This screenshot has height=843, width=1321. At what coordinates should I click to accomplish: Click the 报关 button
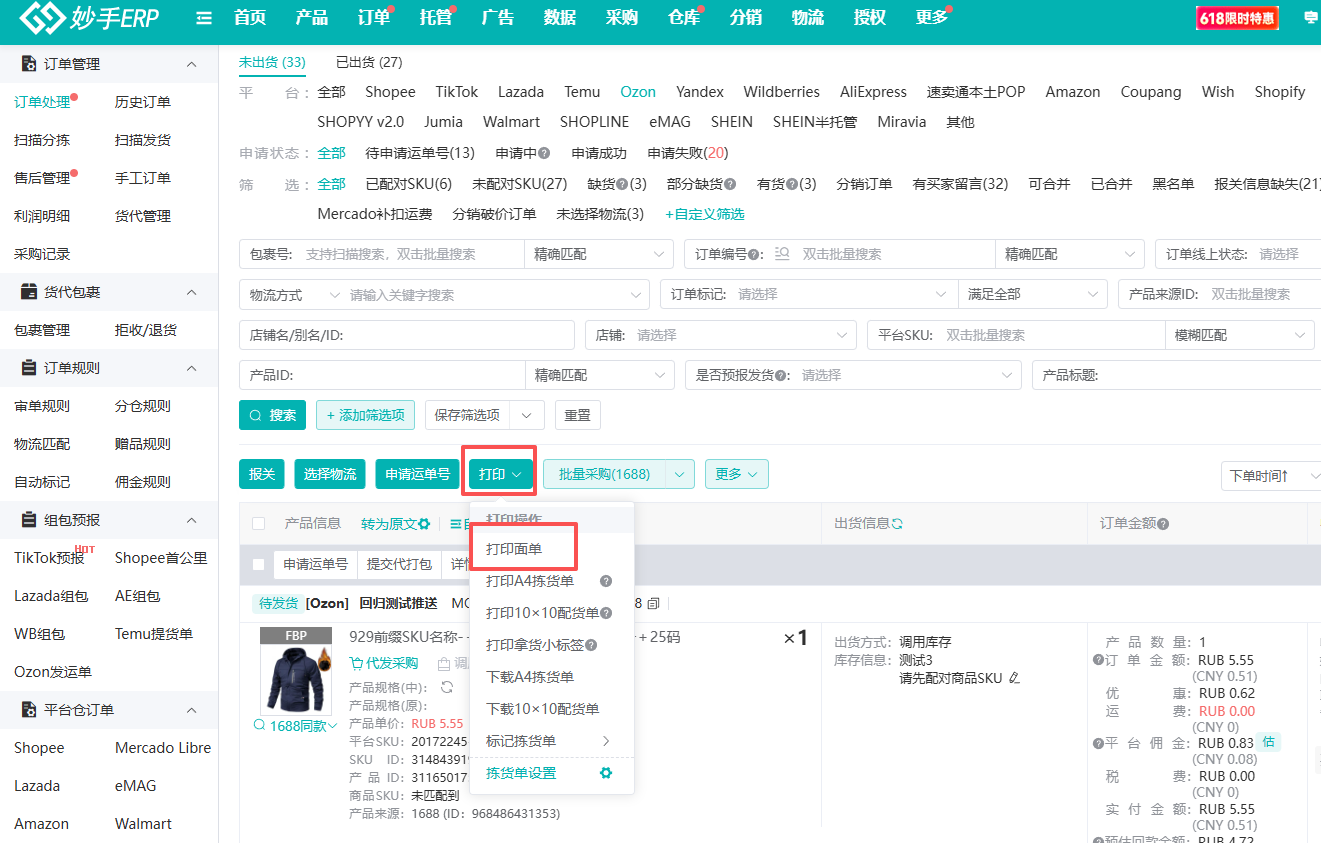click(x=262, y=475)
